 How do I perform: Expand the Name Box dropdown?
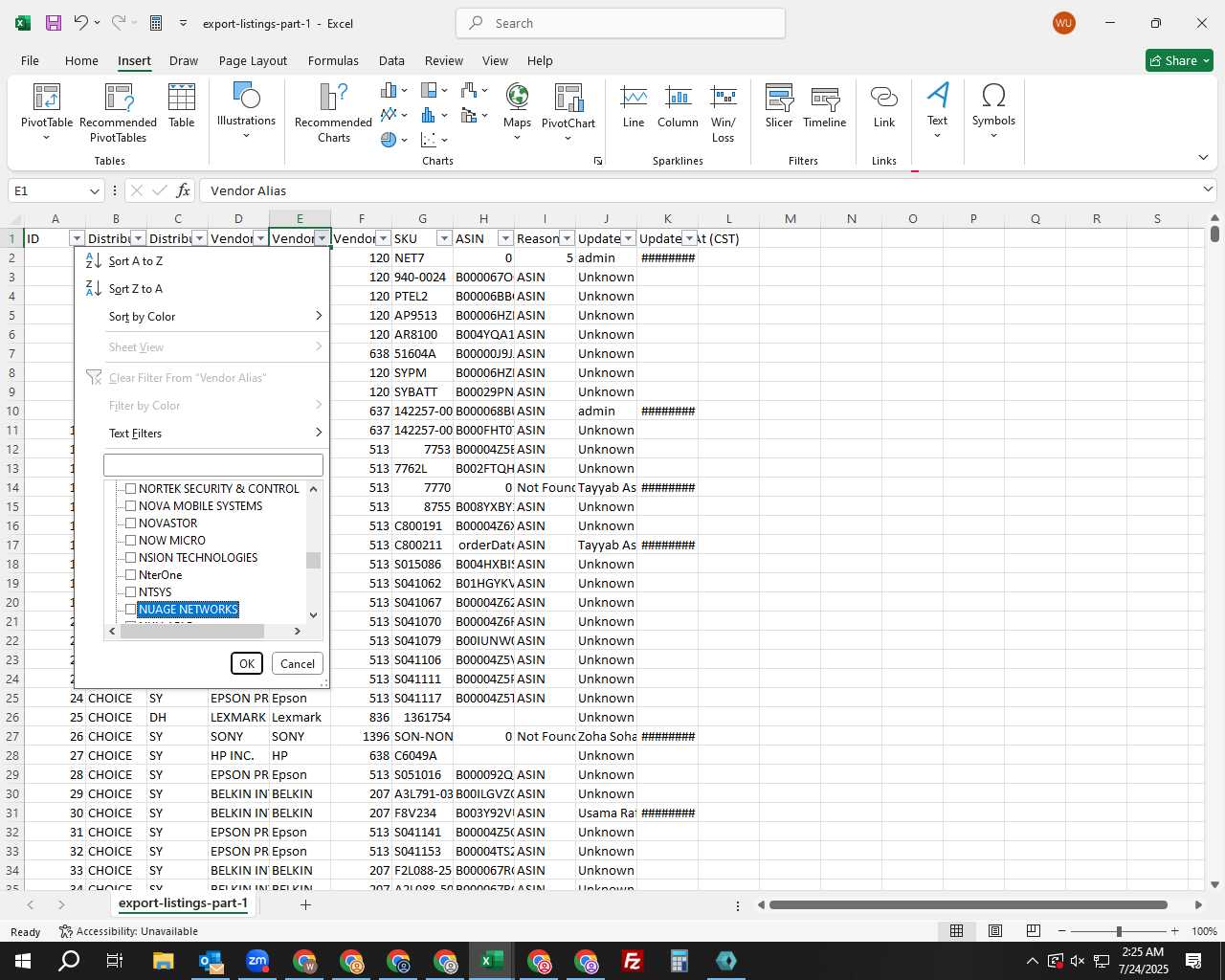click(x=94, y=190)
